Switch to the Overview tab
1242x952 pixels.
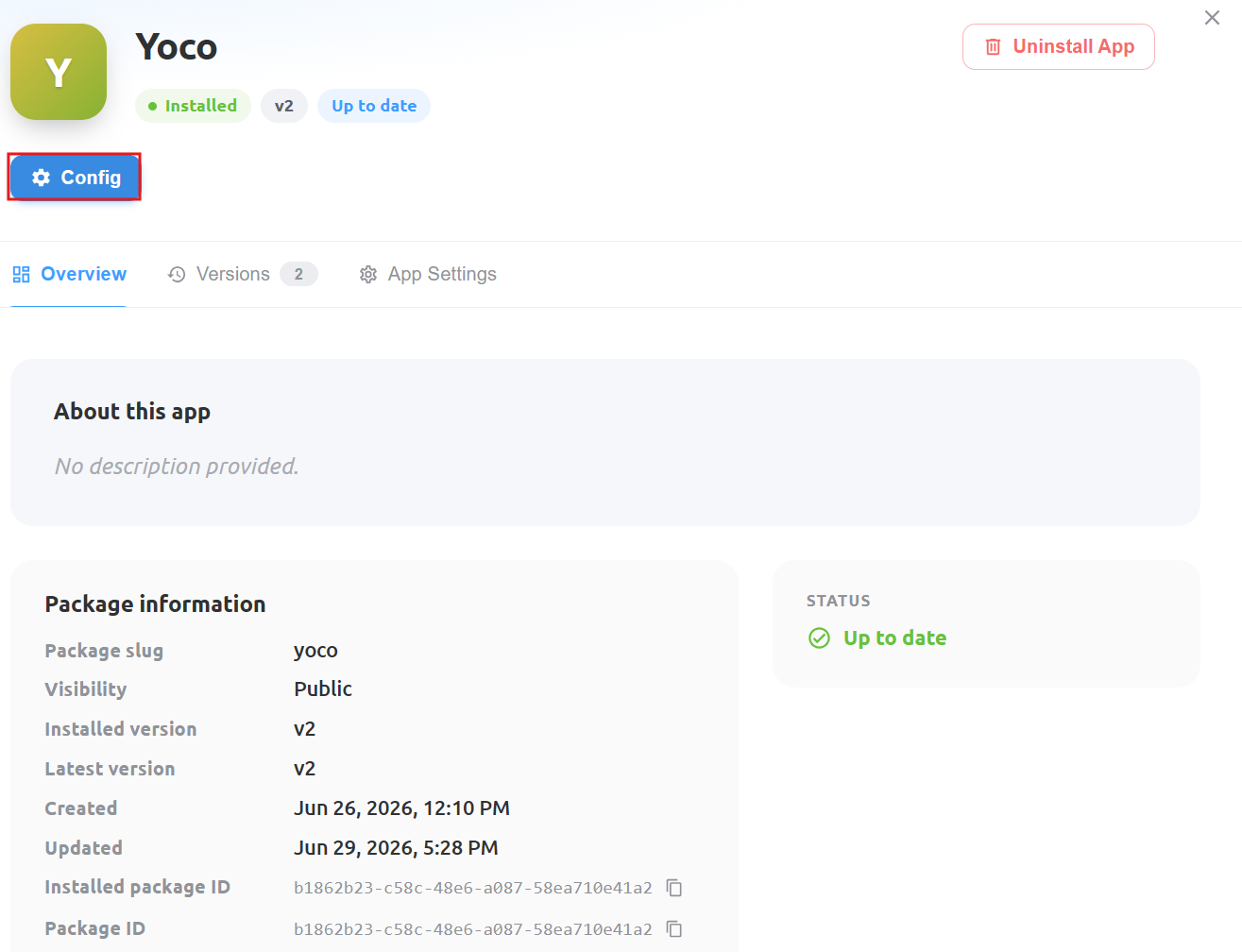[x=69, y=274]
